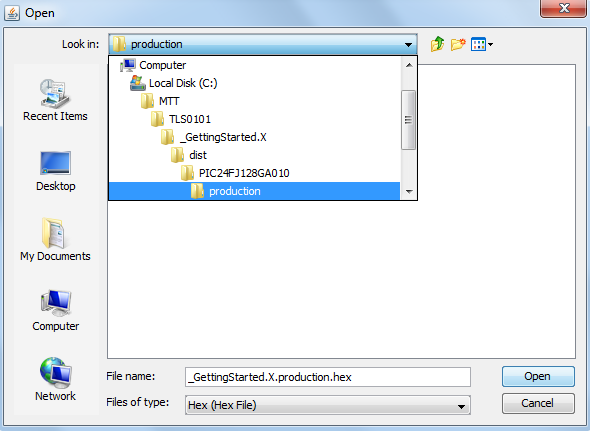Select Computer shortcut in left sidebar
The image size is (590, 431).
[x=55, y=311]
